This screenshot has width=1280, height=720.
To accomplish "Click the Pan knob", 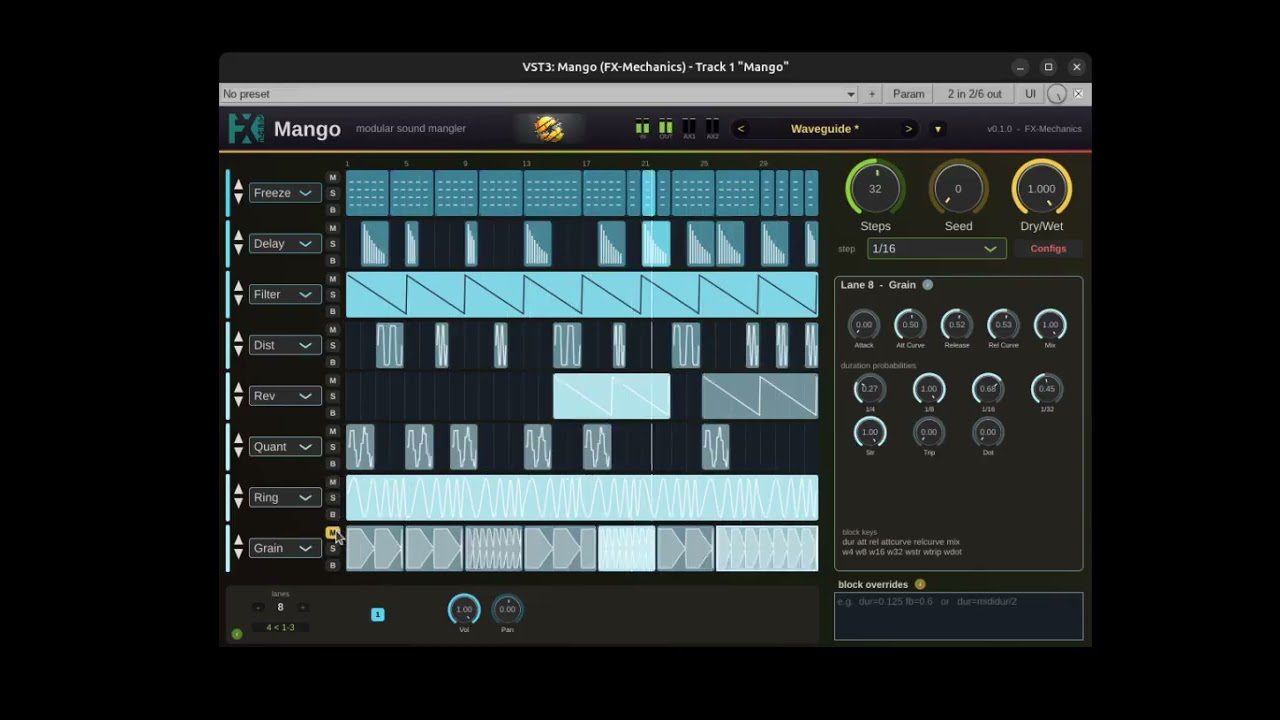I will click(507, 609).
